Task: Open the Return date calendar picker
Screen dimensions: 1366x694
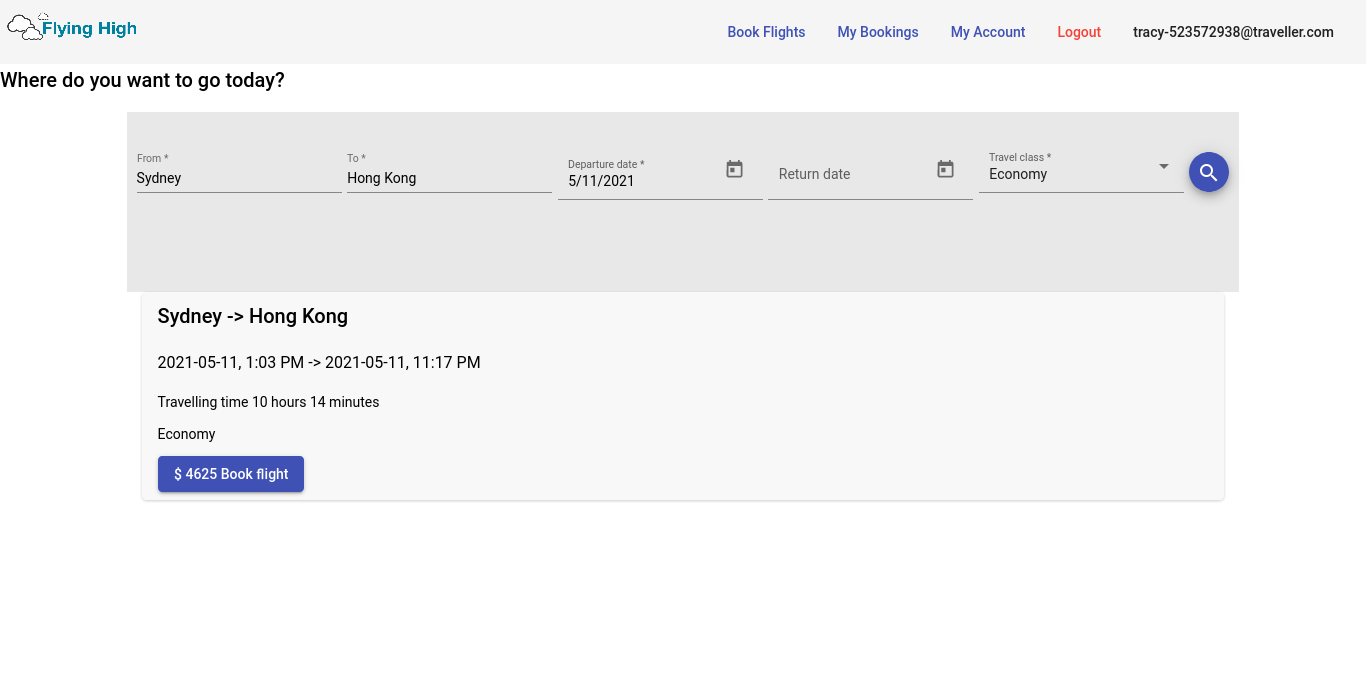Action: [945, 169]
